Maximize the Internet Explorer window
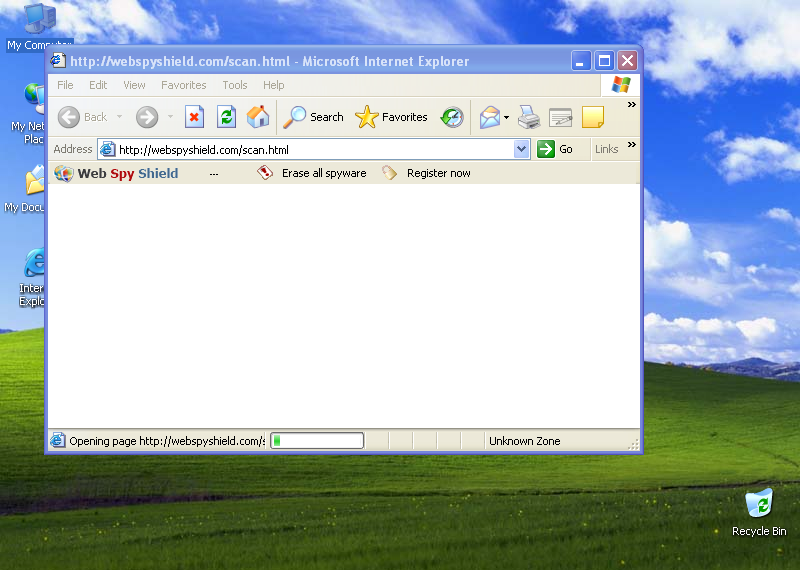The image size is (800, 570). click(x=604, y=61)
